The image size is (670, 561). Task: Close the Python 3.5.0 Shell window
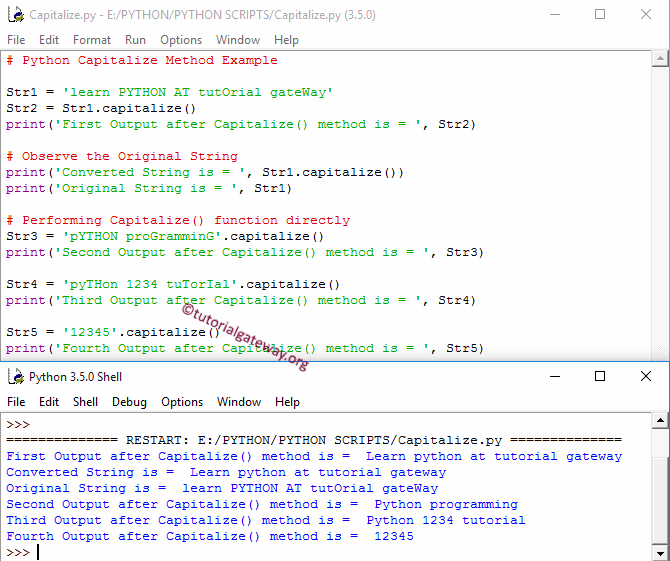coord(646,376)
